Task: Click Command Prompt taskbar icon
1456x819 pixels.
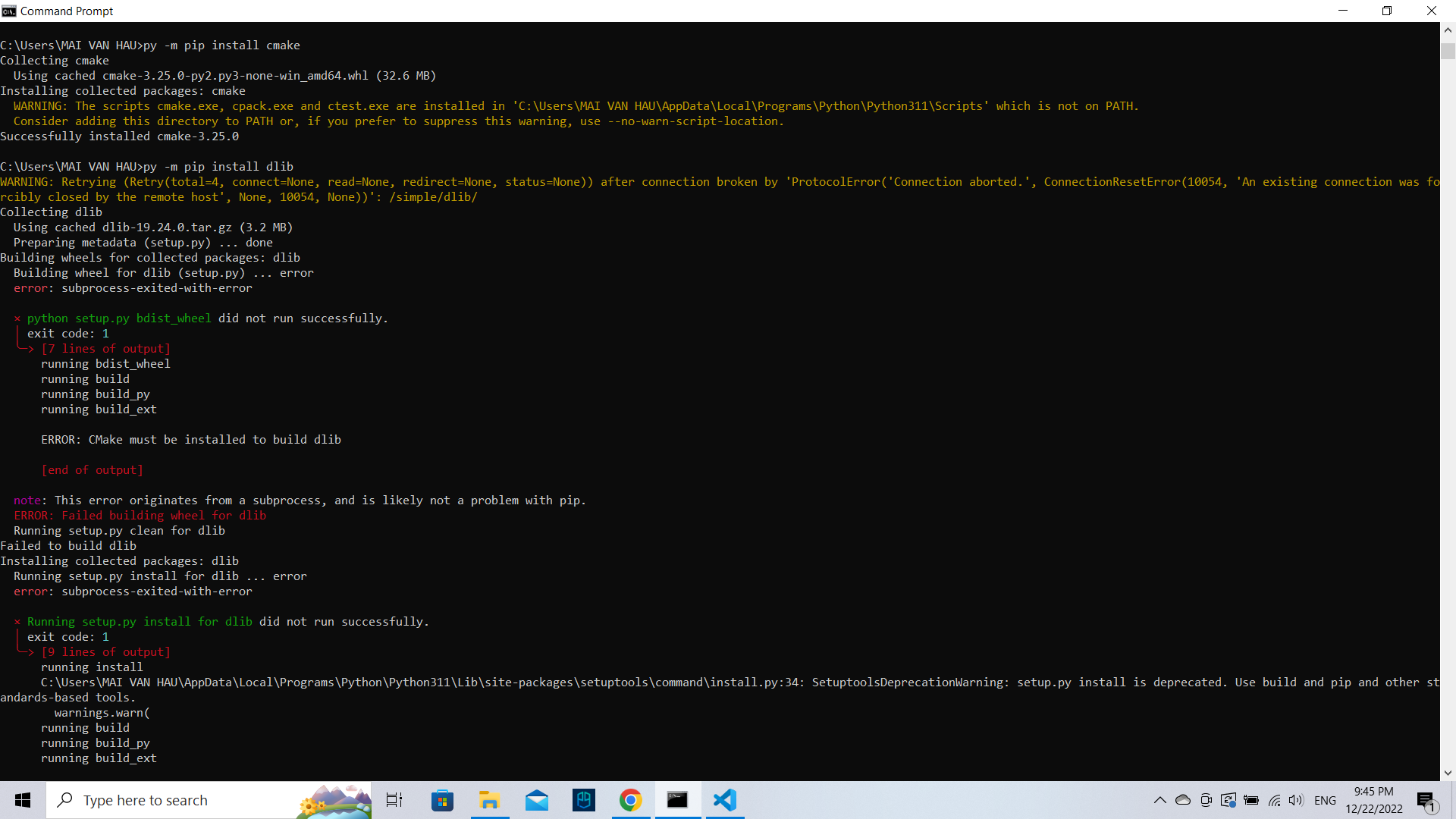Action: click(677, 800)
